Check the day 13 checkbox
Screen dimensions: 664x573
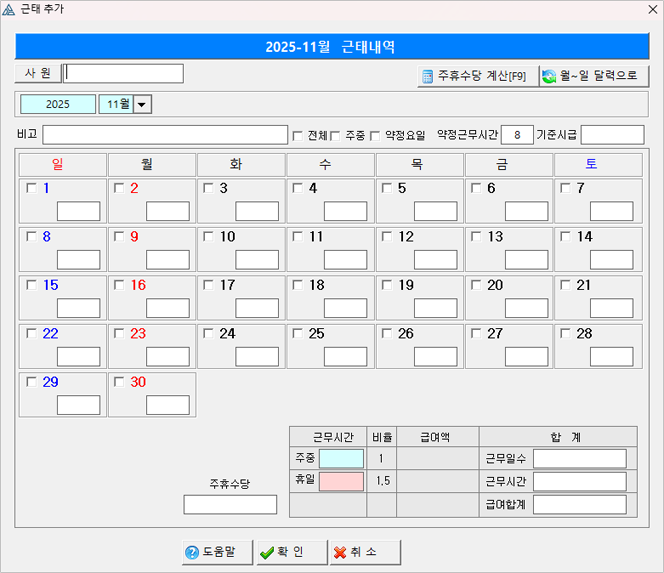(x=476, y=236)
